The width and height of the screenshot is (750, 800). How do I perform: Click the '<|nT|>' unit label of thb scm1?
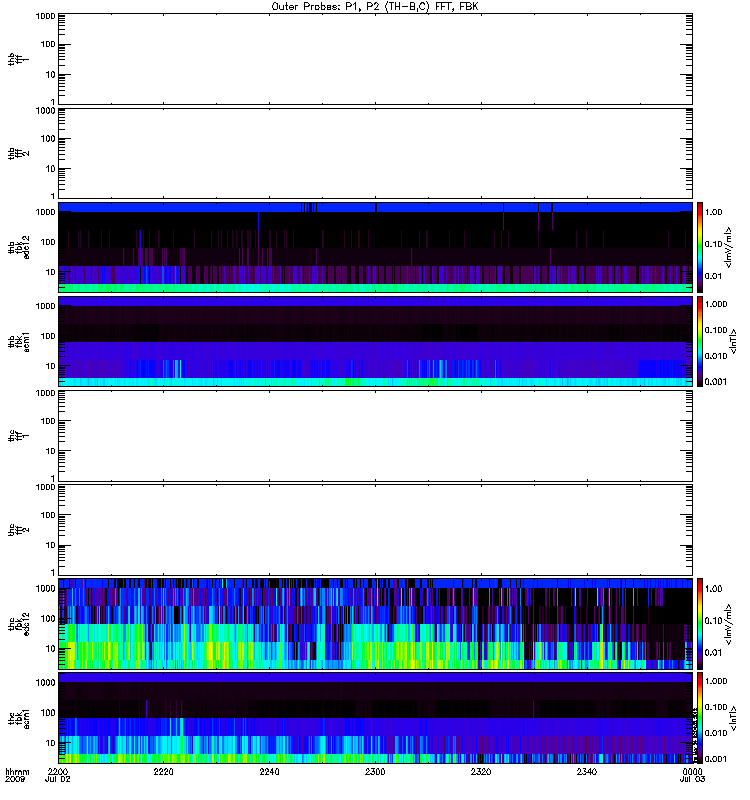[733, 341]
